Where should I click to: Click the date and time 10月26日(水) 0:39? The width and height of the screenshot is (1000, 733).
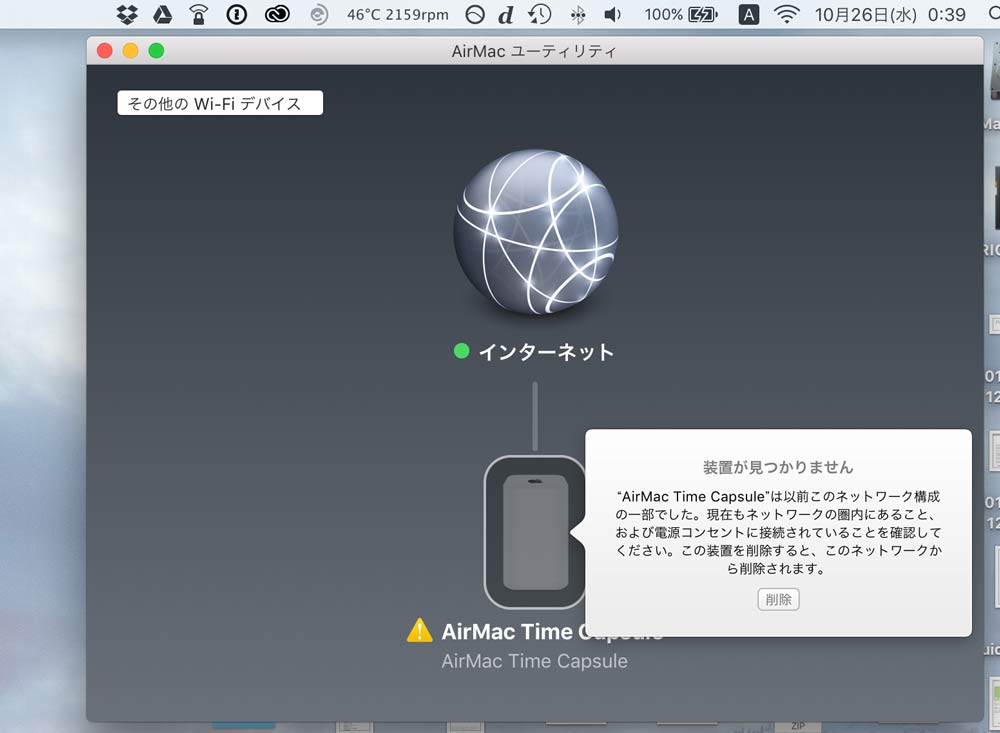tap(890, 14)
